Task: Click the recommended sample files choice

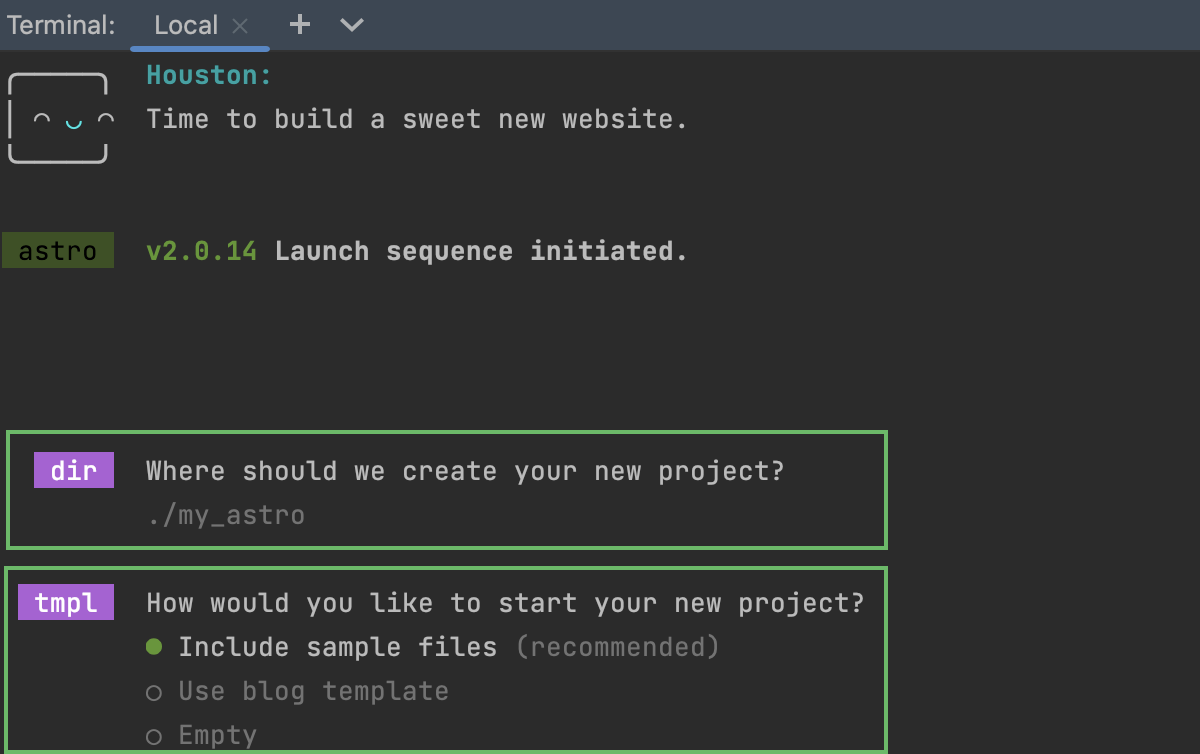Action: pyautogui.click(x=337, y=646)
